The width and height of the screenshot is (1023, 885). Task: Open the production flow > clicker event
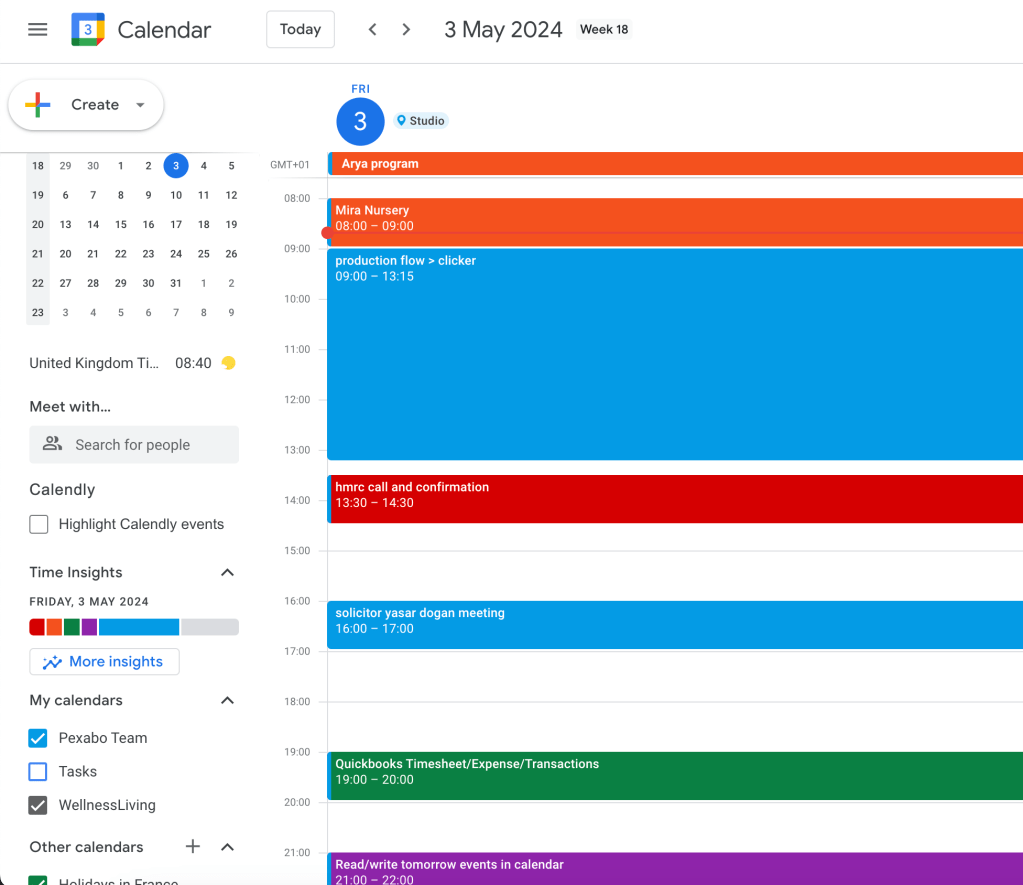(x=675, y=354)
